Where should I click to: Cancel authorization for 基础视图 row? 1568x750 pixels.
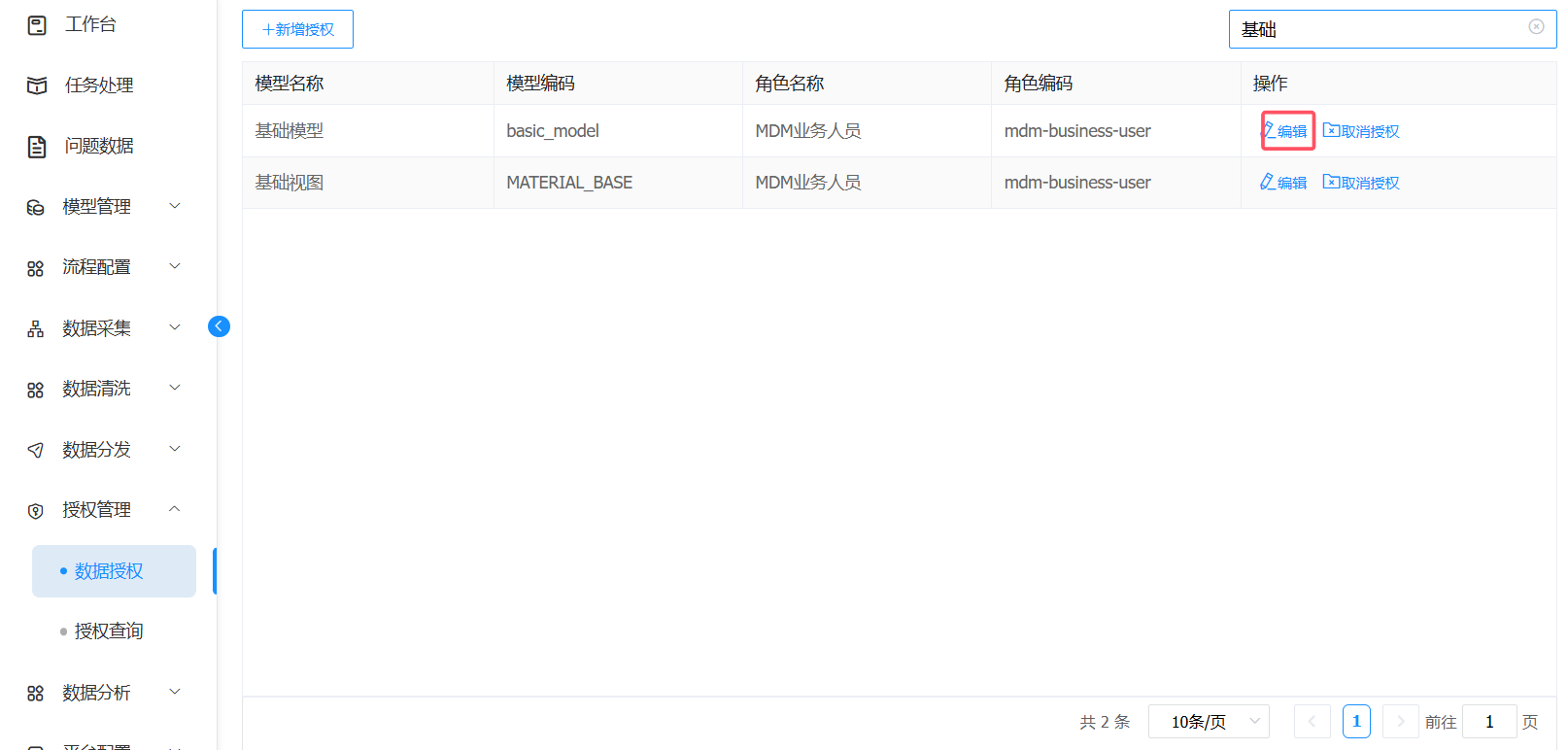pos(1361,183)
